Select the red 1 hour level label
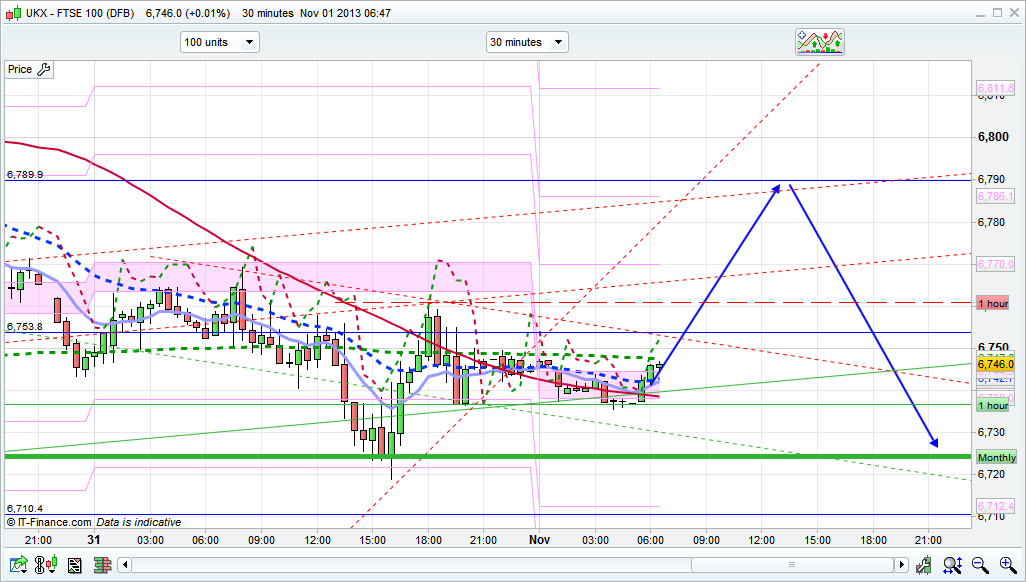Screen dimensions: 1026x582 pyautogui.click(x=993, y=303)
